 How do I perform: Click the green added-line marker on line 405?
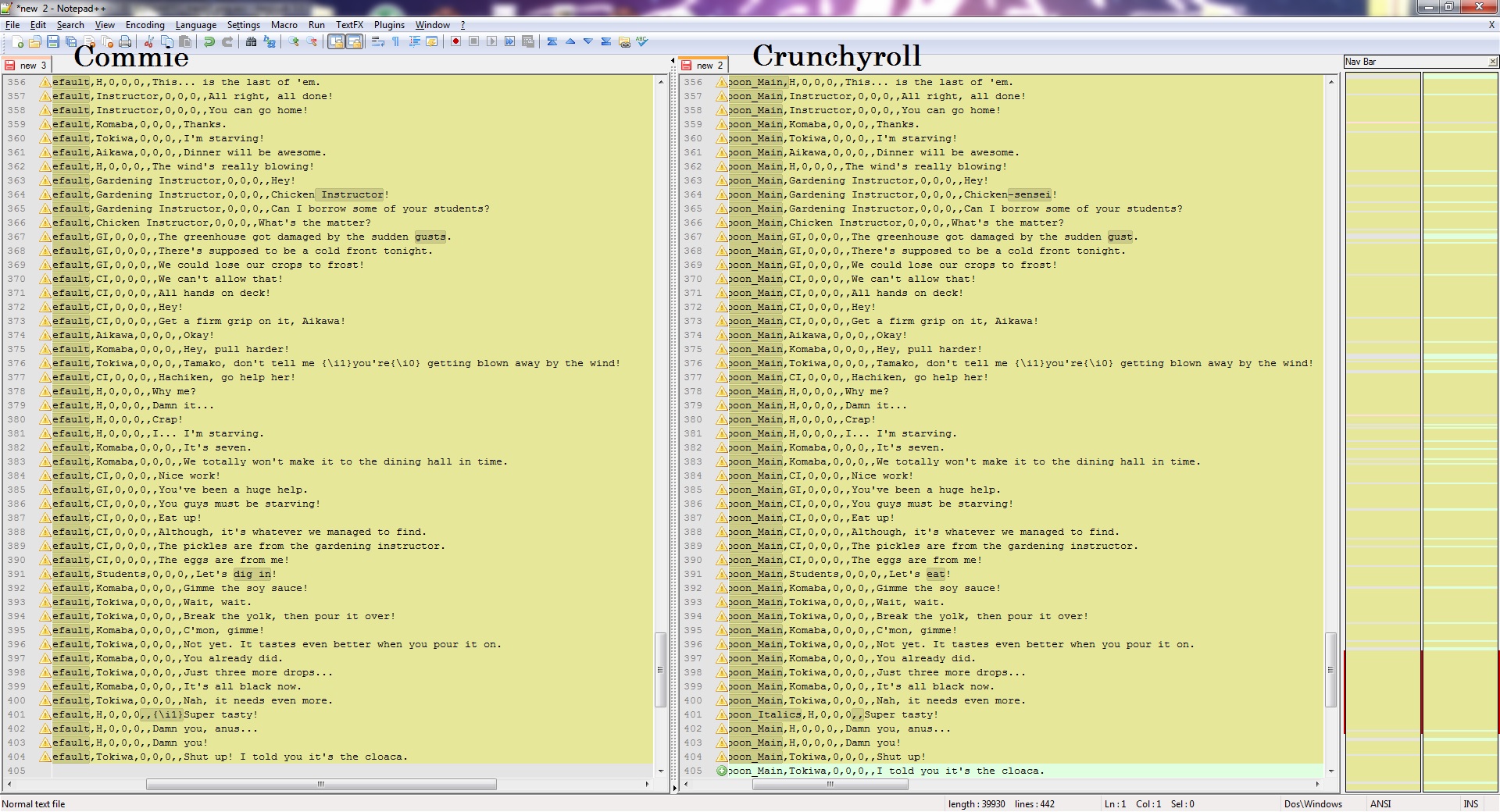coord(721,771)
